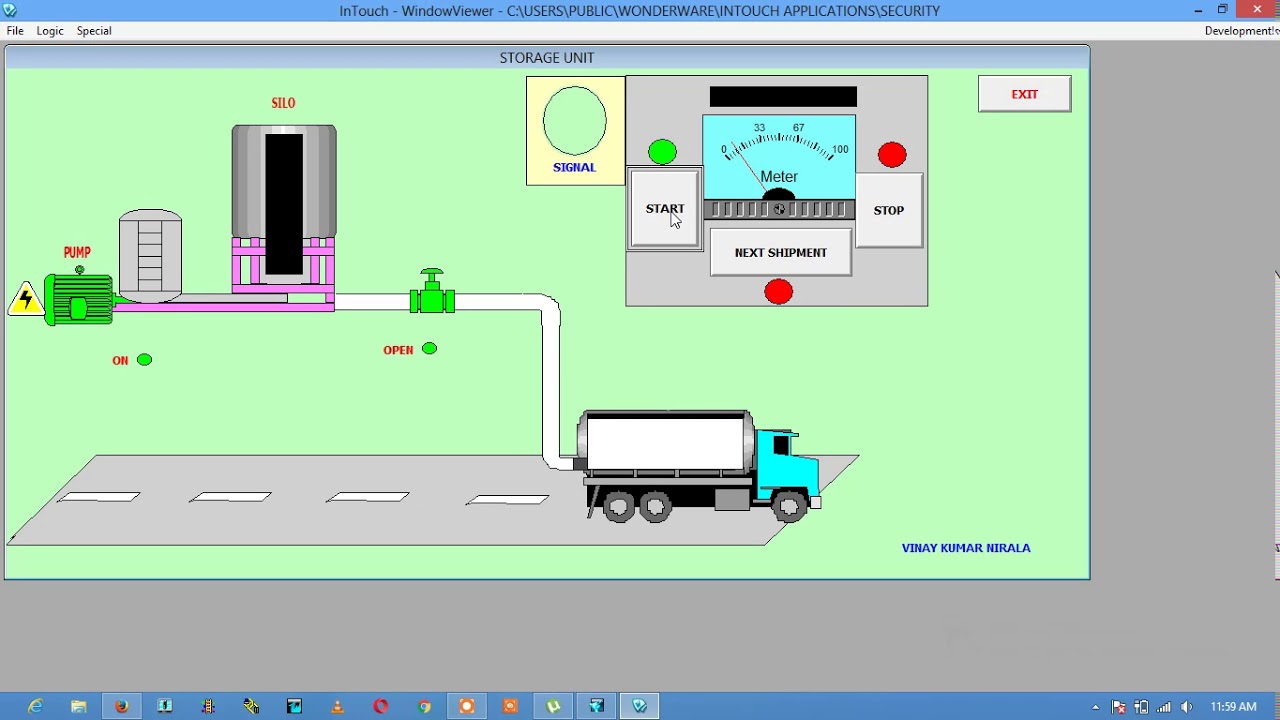The height and width of the screenshot is (720, 1280).
Task: Open Google Chrome from the taskbar
Action: pyautogui.click(x=424, y=707)
